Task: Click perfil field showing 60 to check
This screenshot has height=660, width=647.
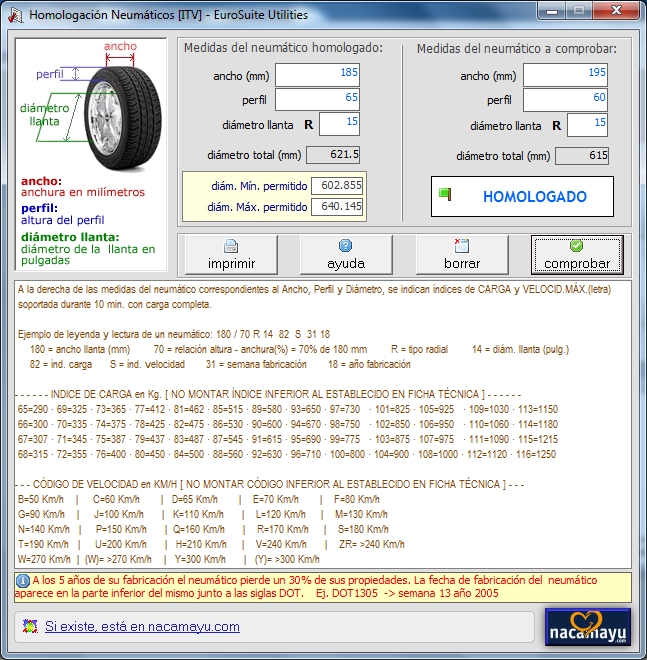Action: tap(565, 99)
